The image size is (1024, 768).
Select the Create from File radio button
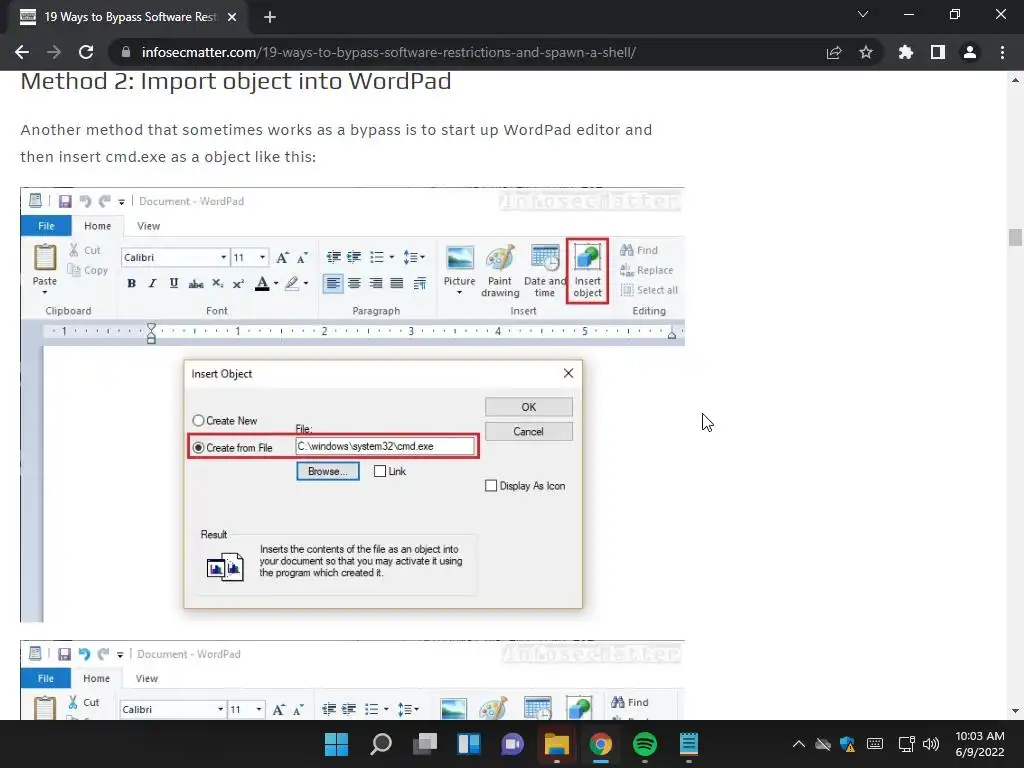198,448
